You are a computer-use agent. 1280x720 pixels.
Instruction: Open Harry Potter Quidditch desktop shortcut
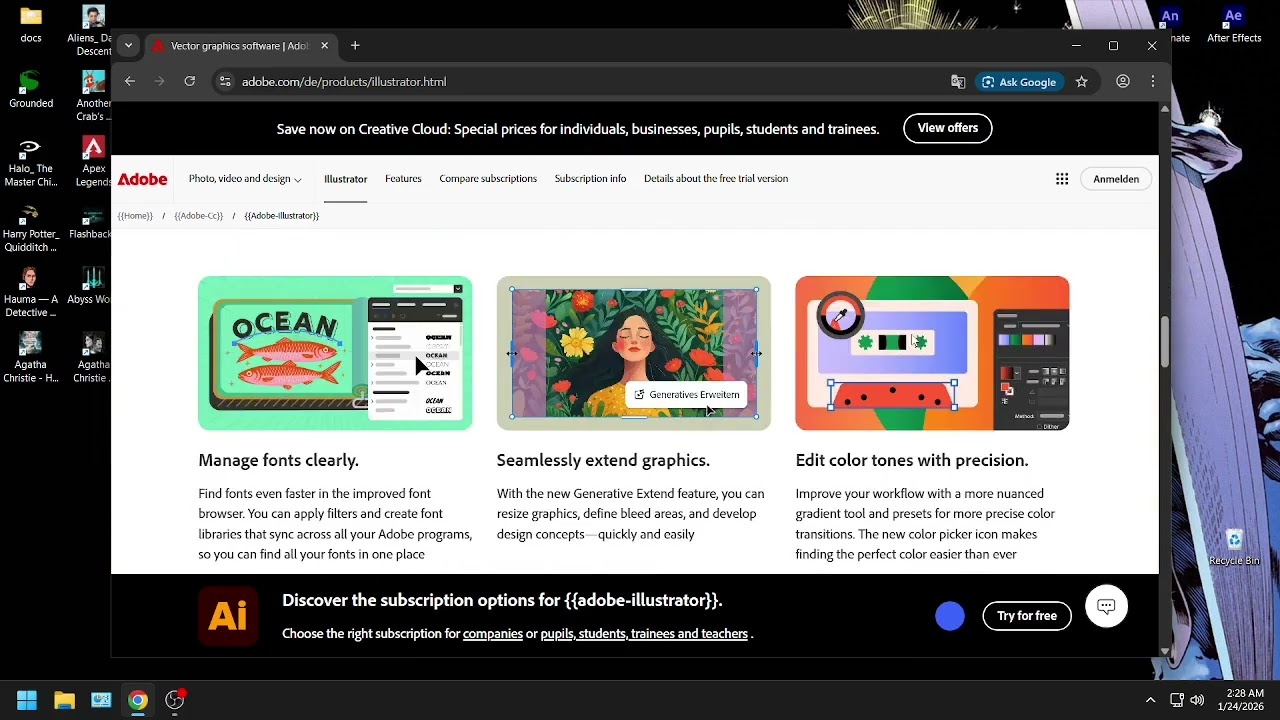[x=31, y=228]
